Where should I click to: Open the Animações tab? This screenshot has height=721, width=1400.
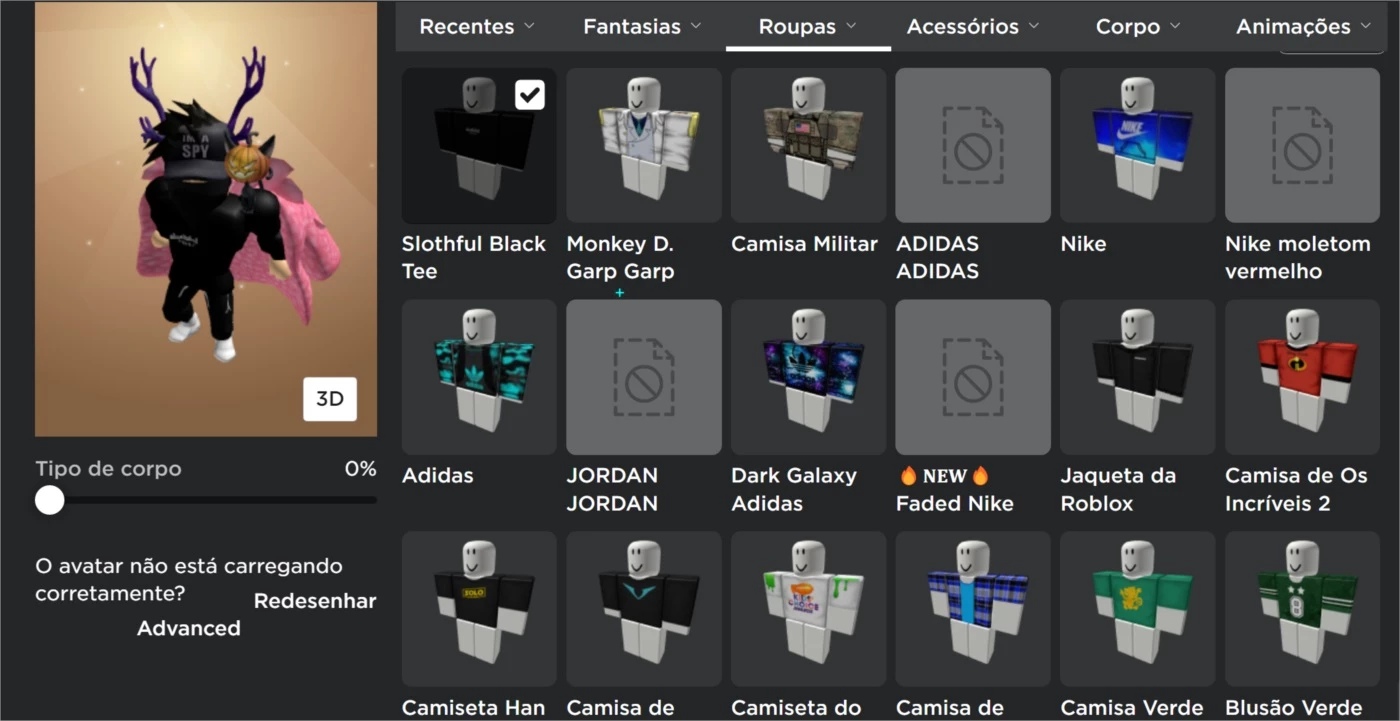[x=1303, y=27]
